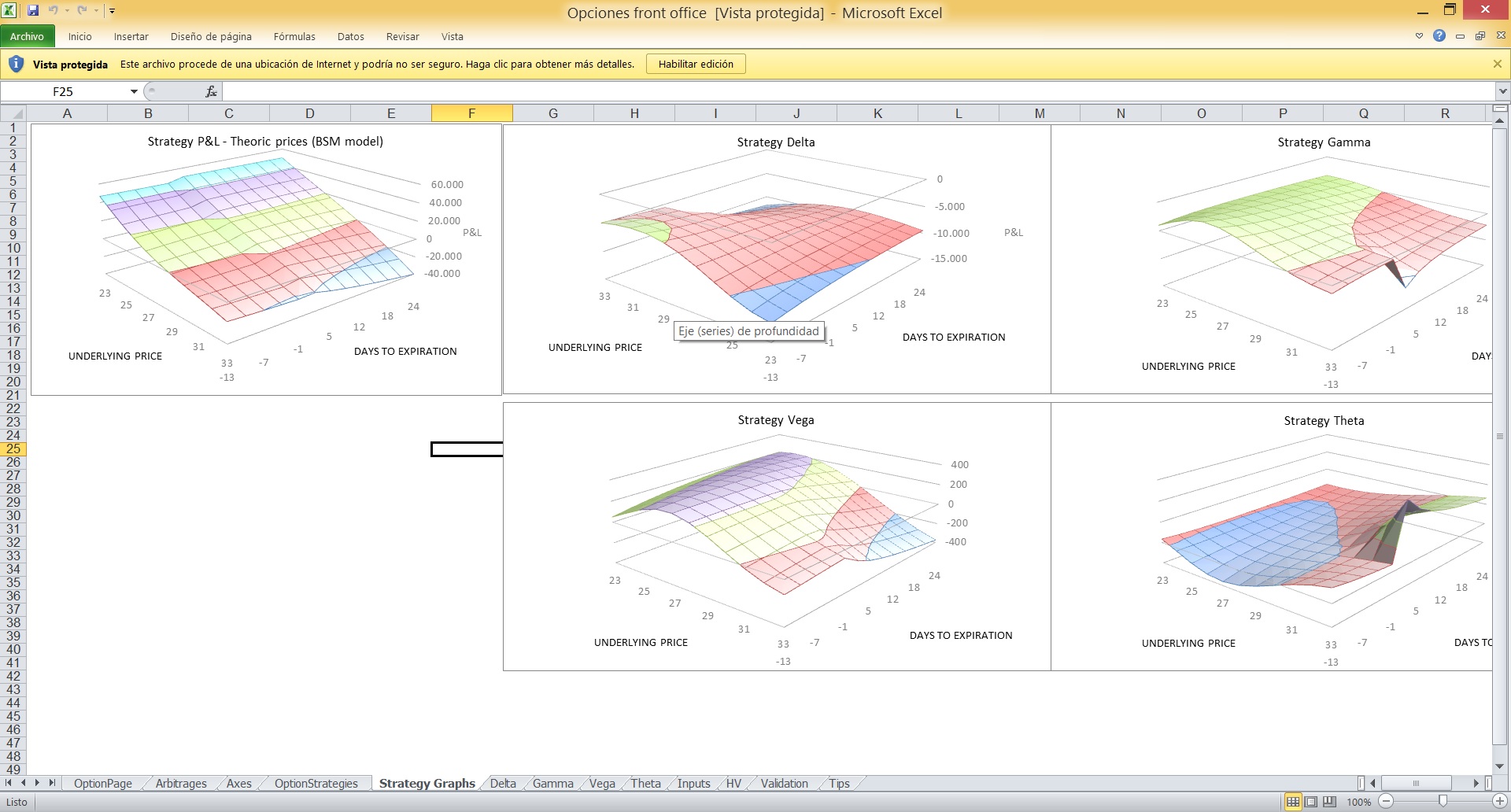Select the Strategy P&L chart title

tap(265, 142)
